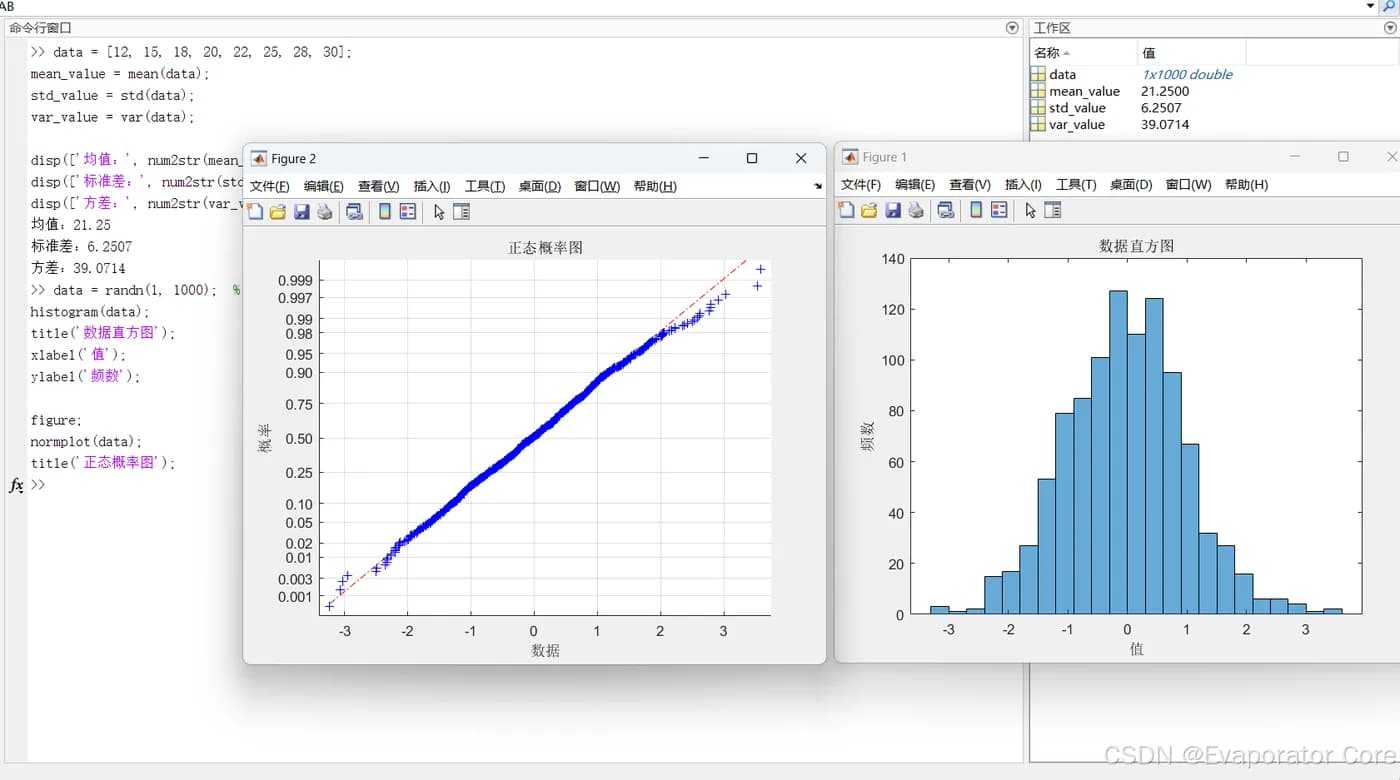Open 工具(T) menu in Figure 2
1400x780 pixels.
(x=485, y=186)
